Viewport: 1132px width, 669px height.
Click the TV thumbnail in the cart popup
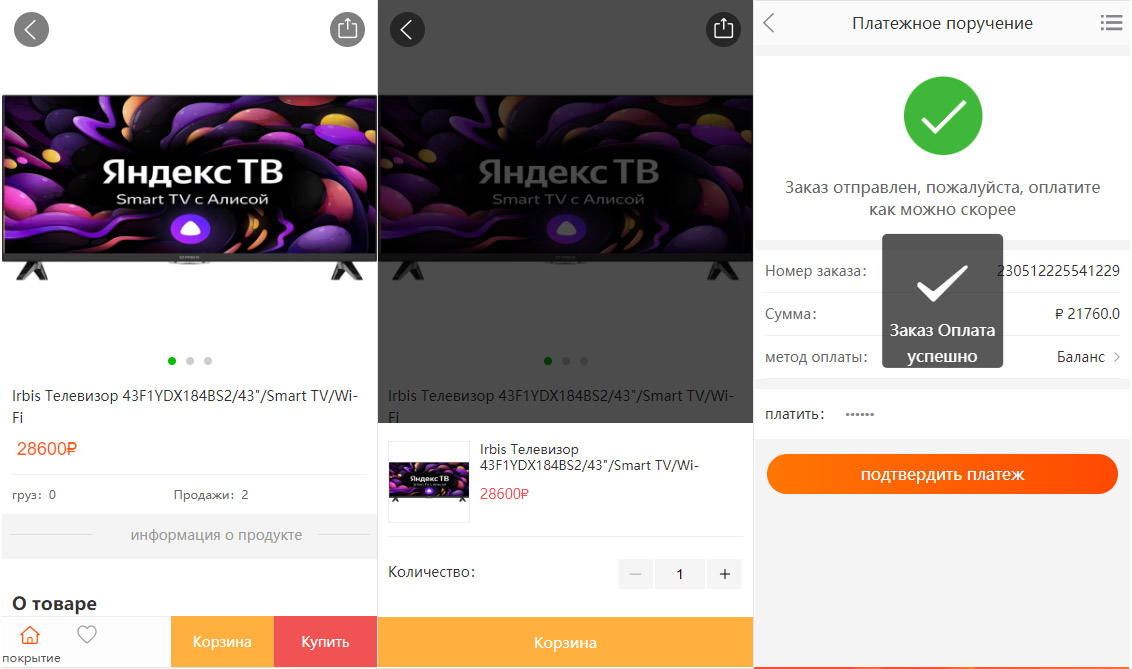pyautogui.click(x=429, y=481)
